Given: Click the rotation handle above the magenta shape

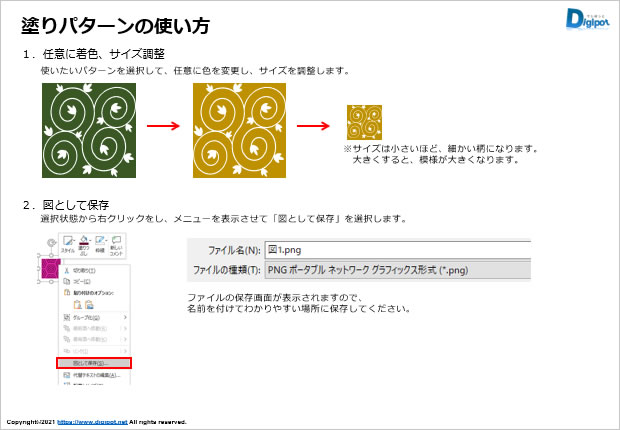Looking at the screenshot, I should click(x=50, y=243).
